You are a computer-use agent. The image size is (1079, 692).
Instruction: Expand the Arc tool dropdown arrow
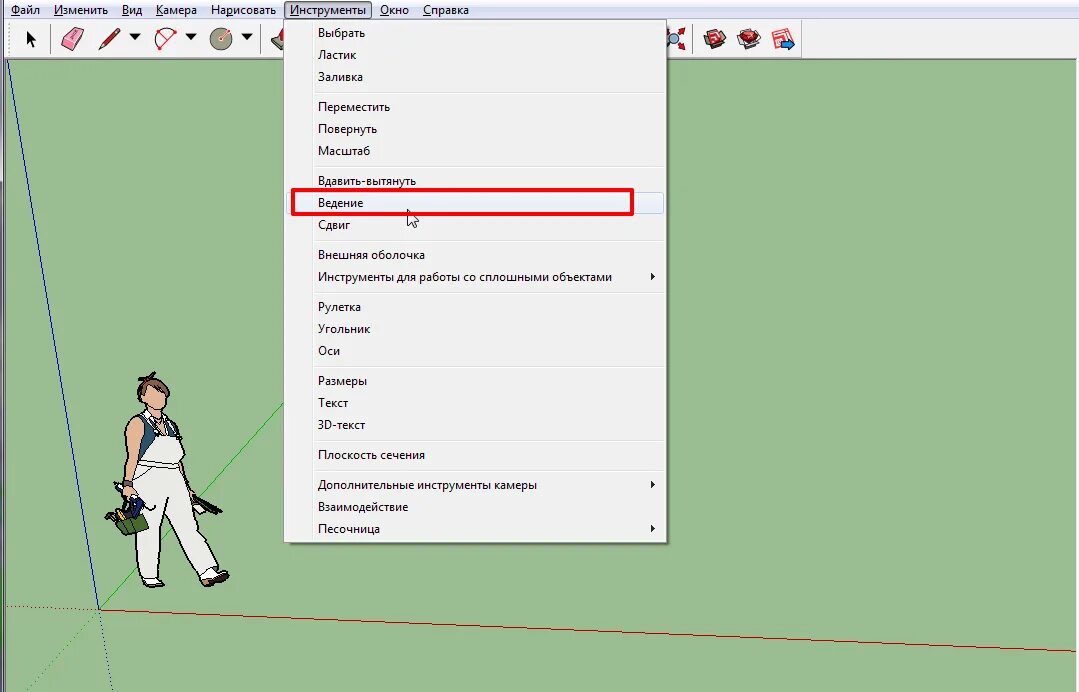pos(191,37)
